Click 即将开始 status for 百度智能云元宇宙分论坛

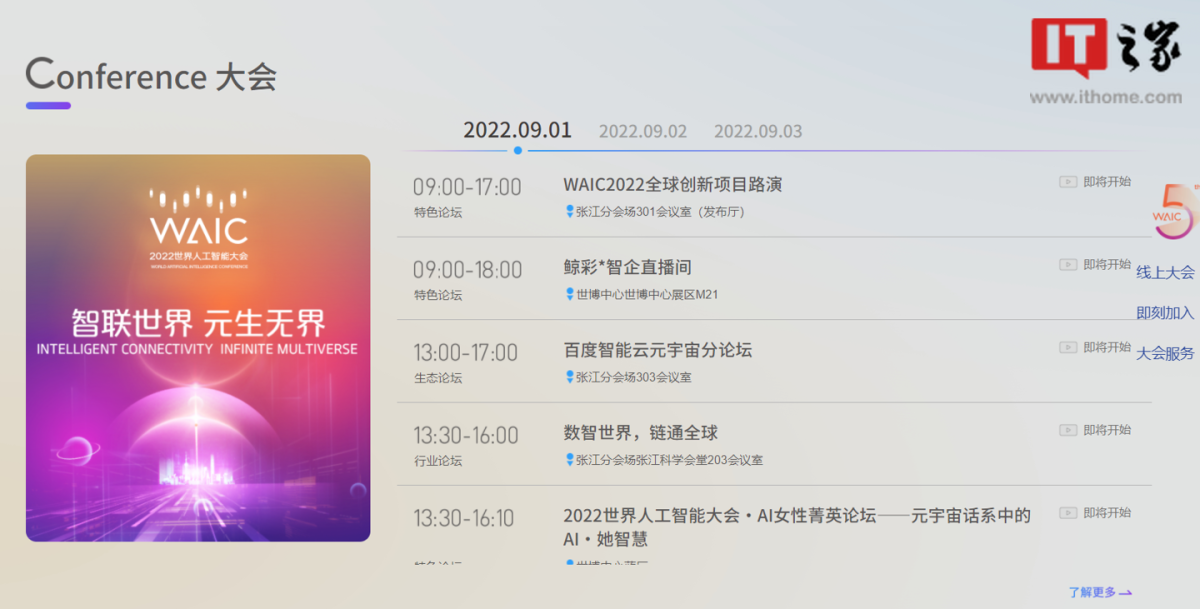[1107, 348]
